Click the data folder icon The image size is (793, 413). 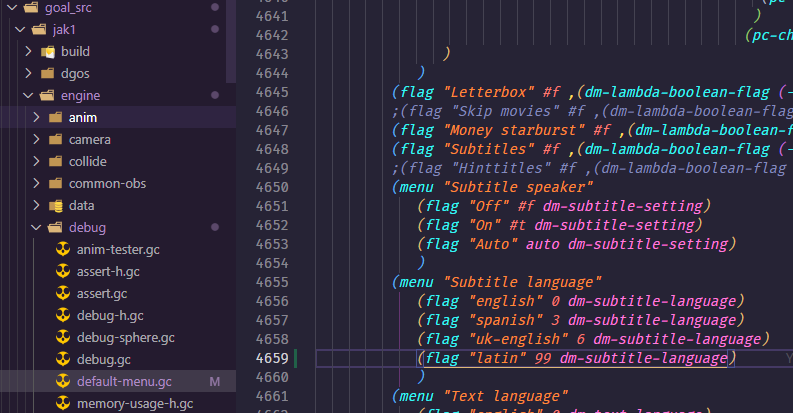tap(55, 206)
